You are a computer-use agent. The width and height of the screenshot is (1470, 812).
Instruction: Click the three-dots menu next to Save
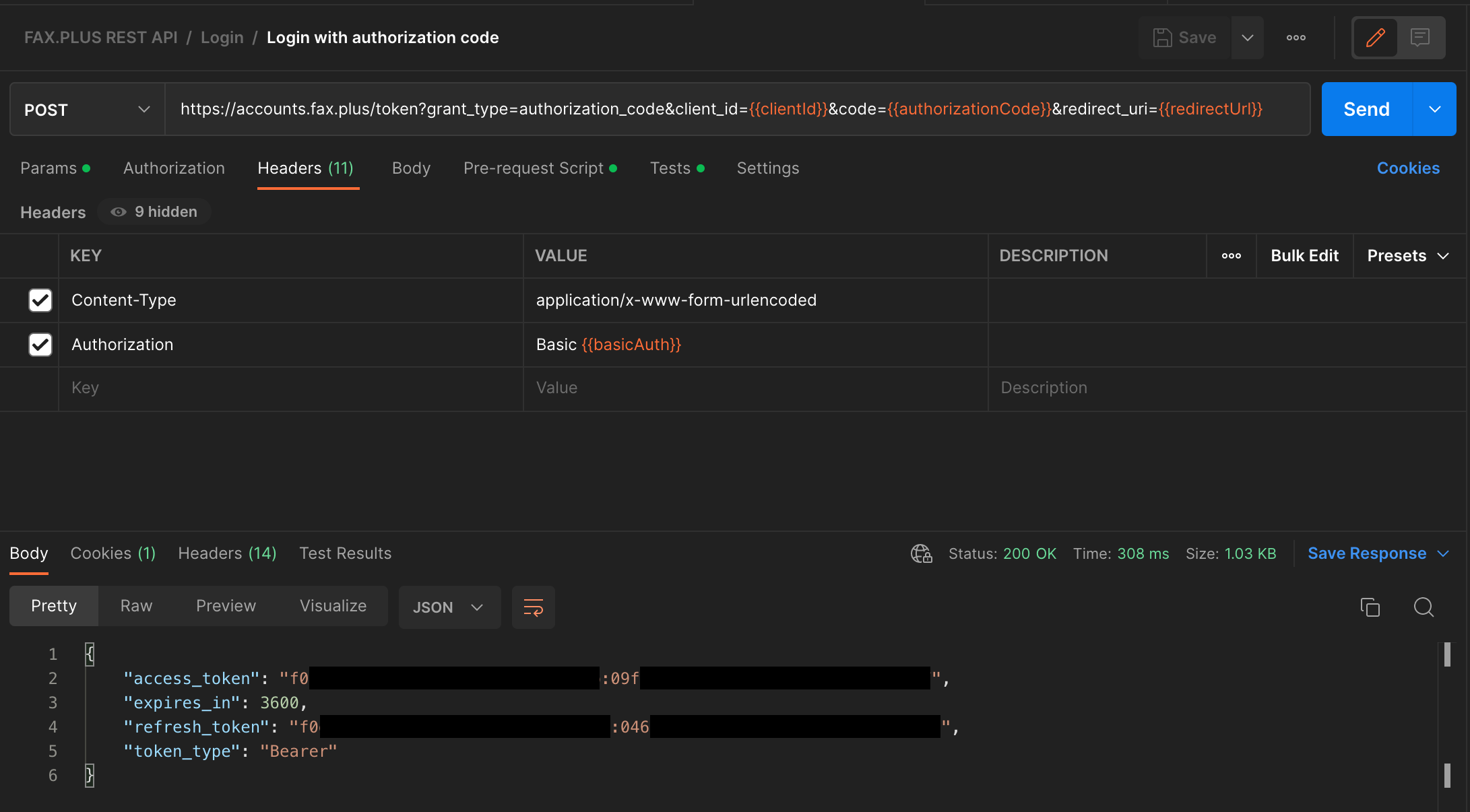pyautogui.click(x=1296, y=38)
